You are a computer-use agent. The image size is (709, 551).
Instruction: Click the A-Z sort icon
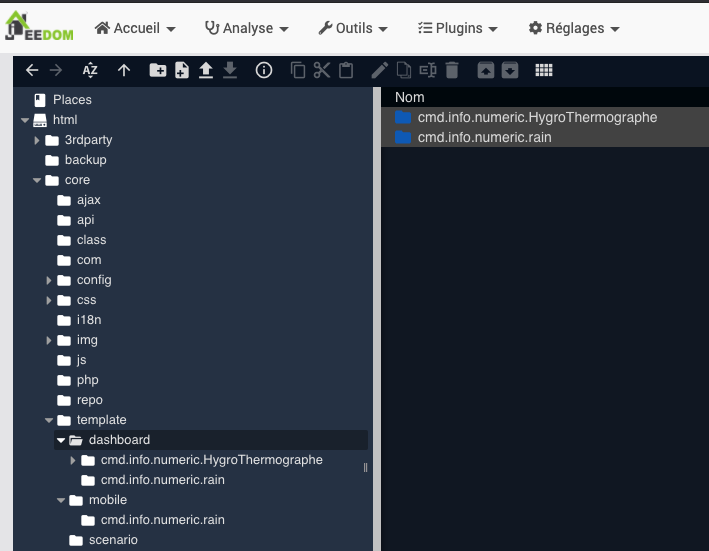coord(90,70)
